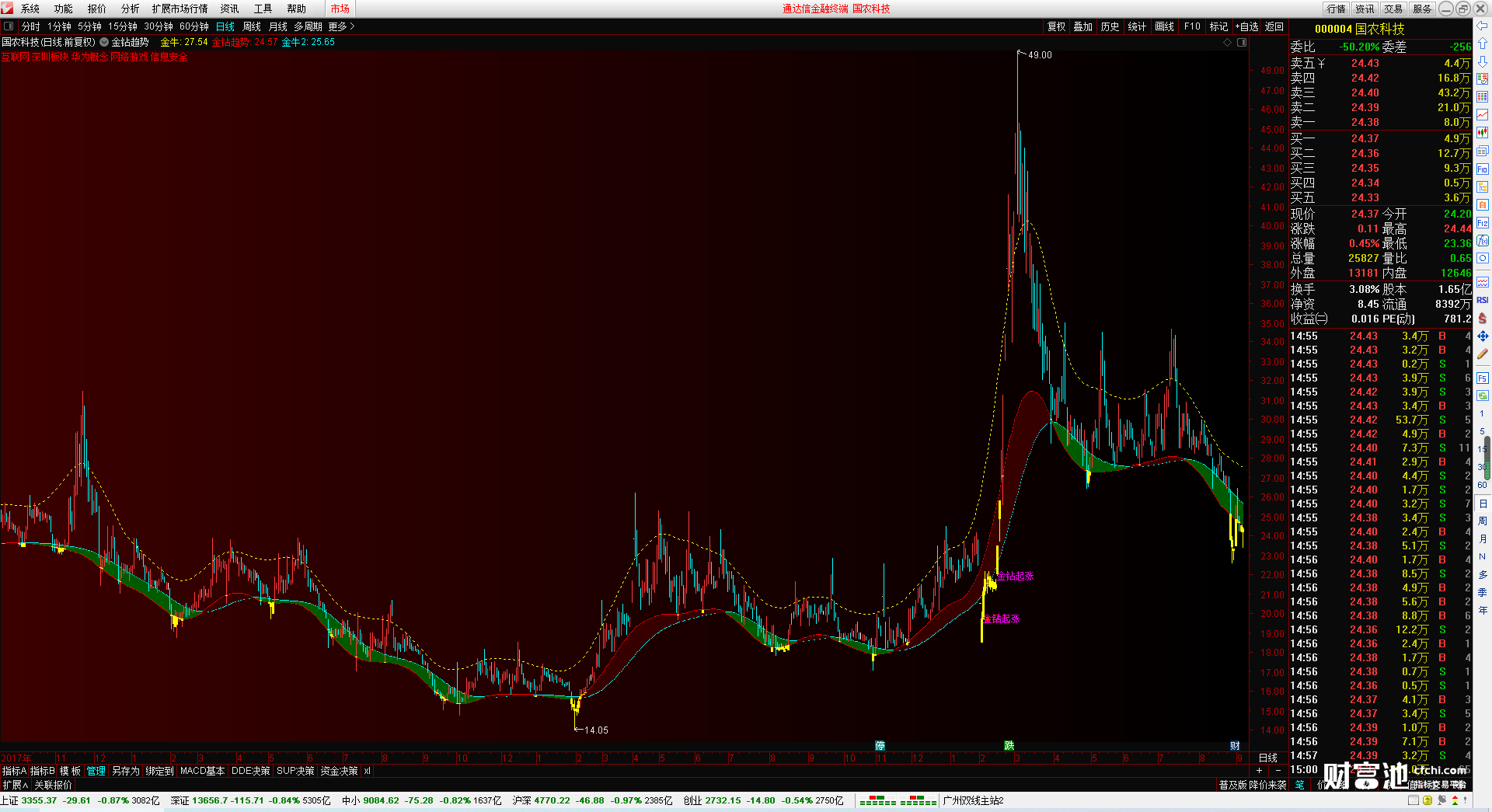The image size is (1492, 812).
Task: Click the small panel icon left of 分时
Action: click(9, 26)
